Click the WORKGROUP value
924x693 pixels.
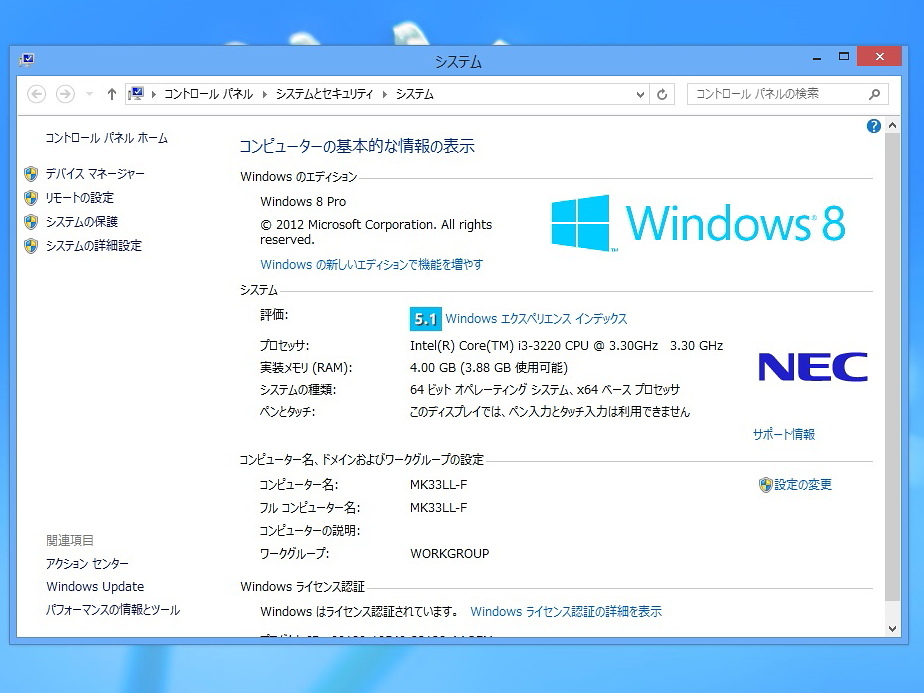coord(450,554)
